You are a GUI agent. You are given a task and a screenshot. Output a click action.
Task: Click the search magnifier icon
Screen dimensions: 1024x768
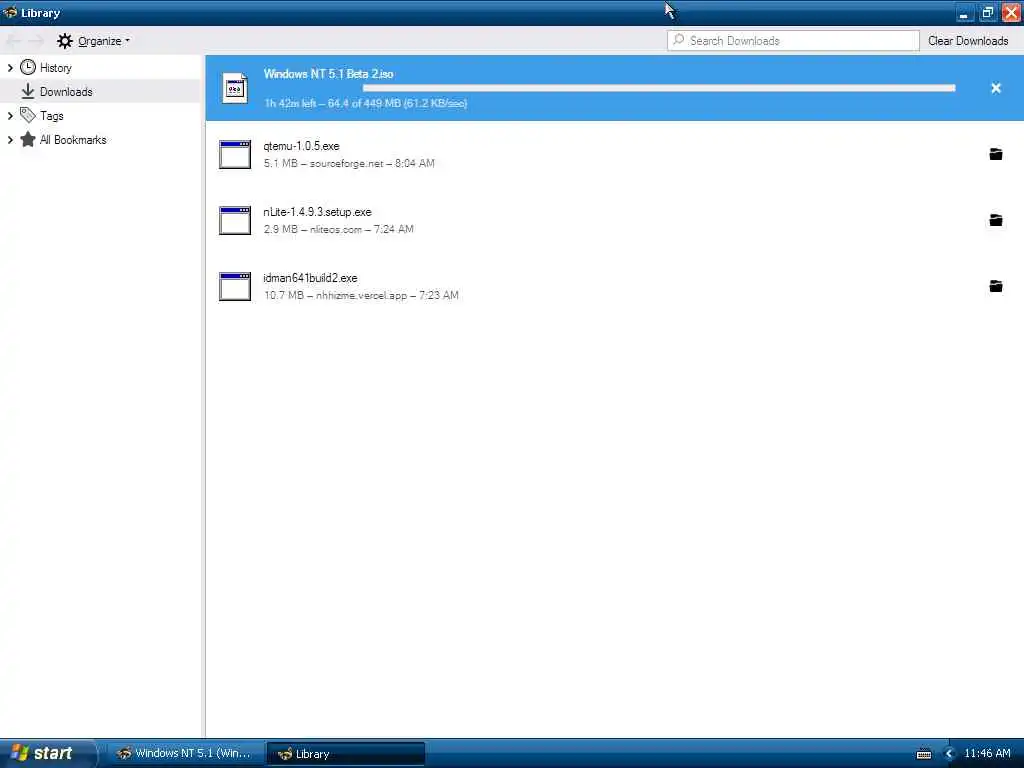[x=679, y=40]
